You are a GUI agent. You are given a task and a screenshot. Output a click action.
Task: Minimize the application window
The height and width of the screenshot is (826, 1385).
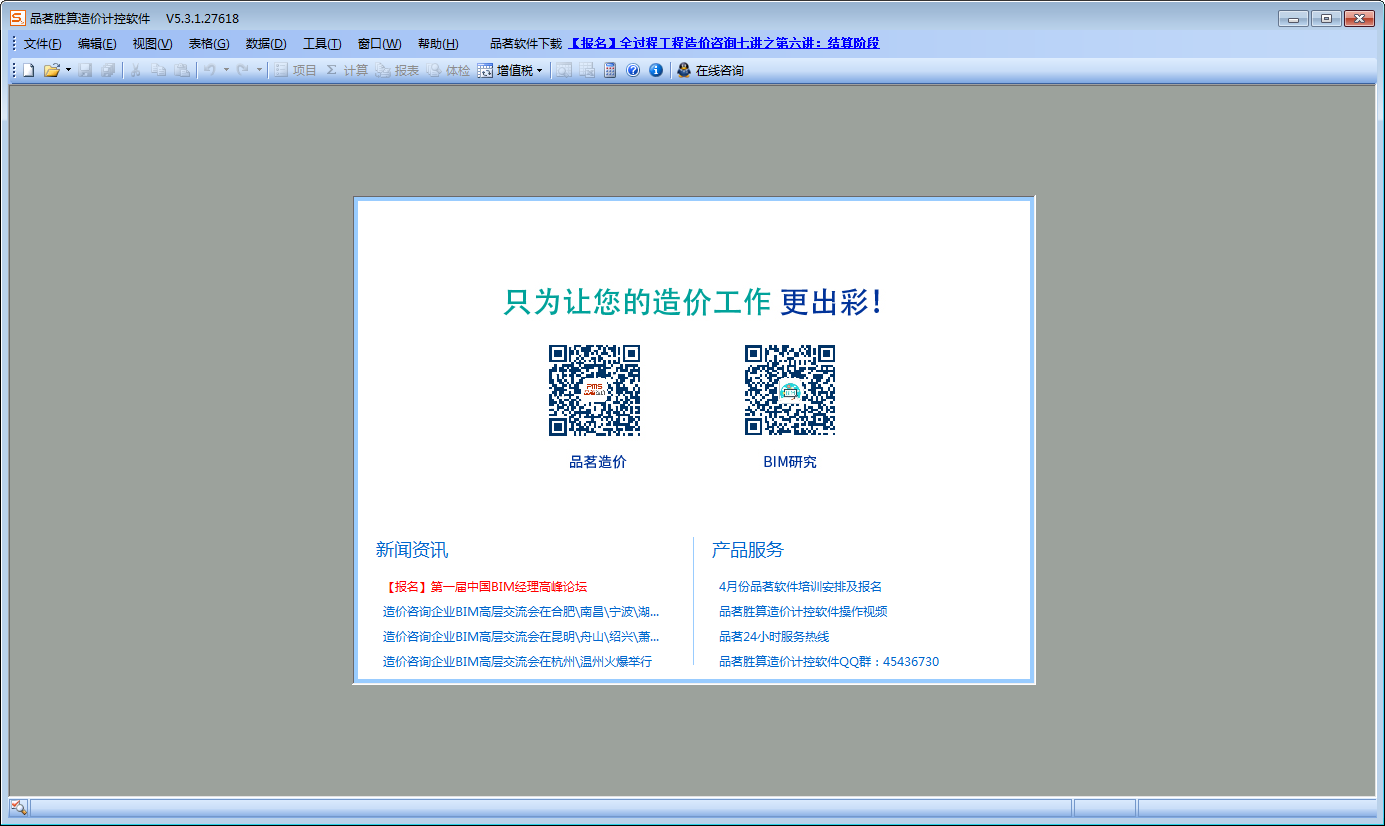click(1293, 18)
